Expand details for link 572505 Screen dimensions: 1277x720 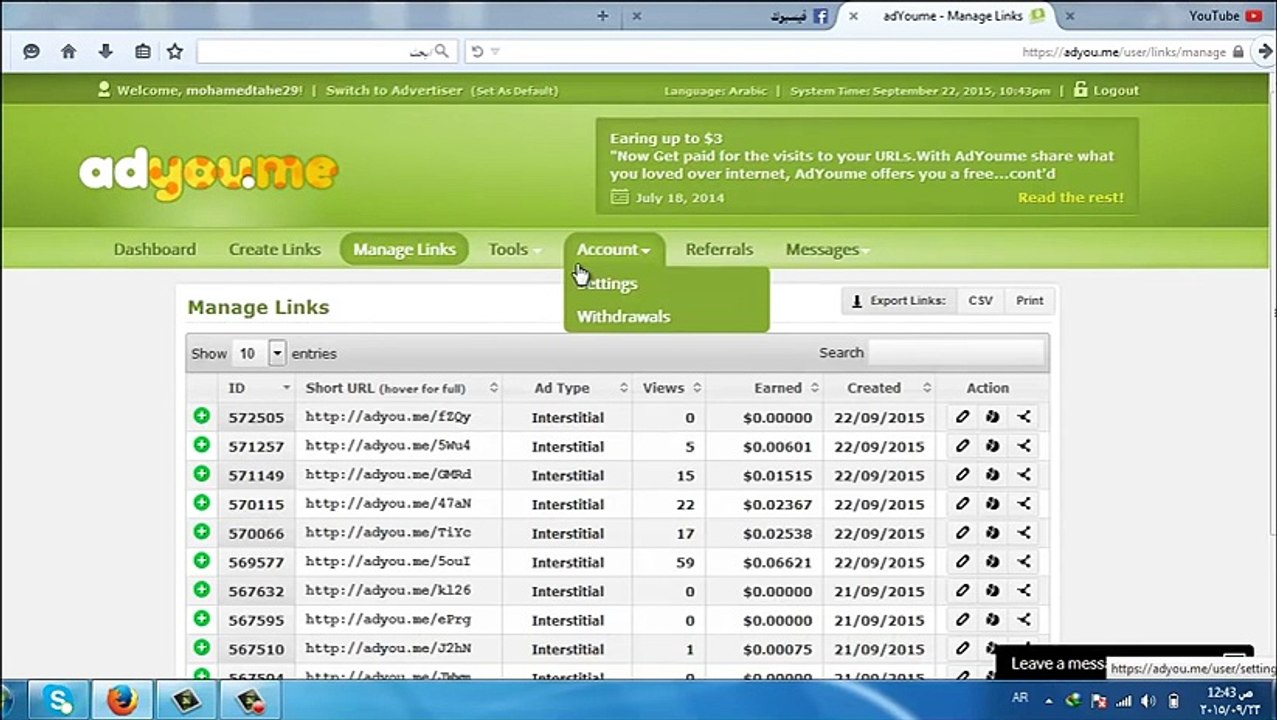point(202,416)
